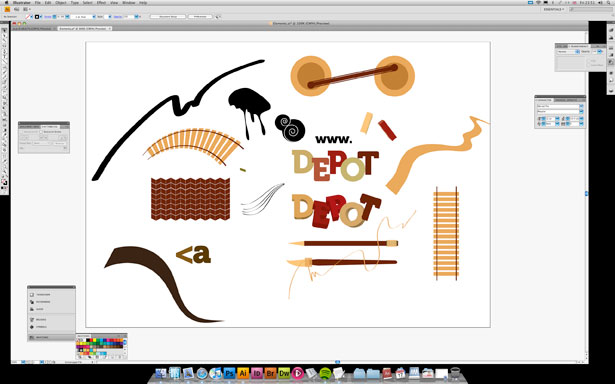
Task: Click the Go to Bridge button
Action: tap(16, 9)
